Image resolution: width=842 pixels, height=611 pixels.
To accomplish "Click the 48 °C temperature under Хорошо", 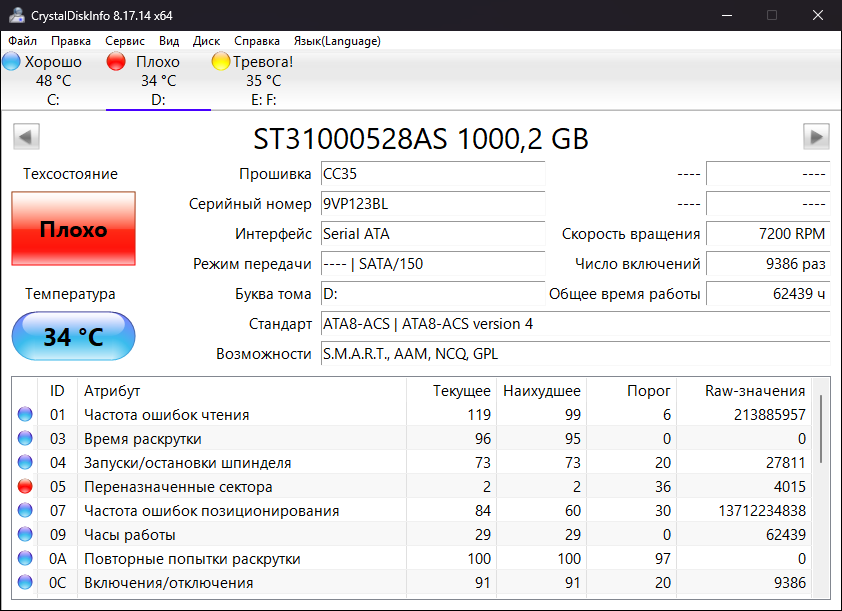I will point(53,81).
